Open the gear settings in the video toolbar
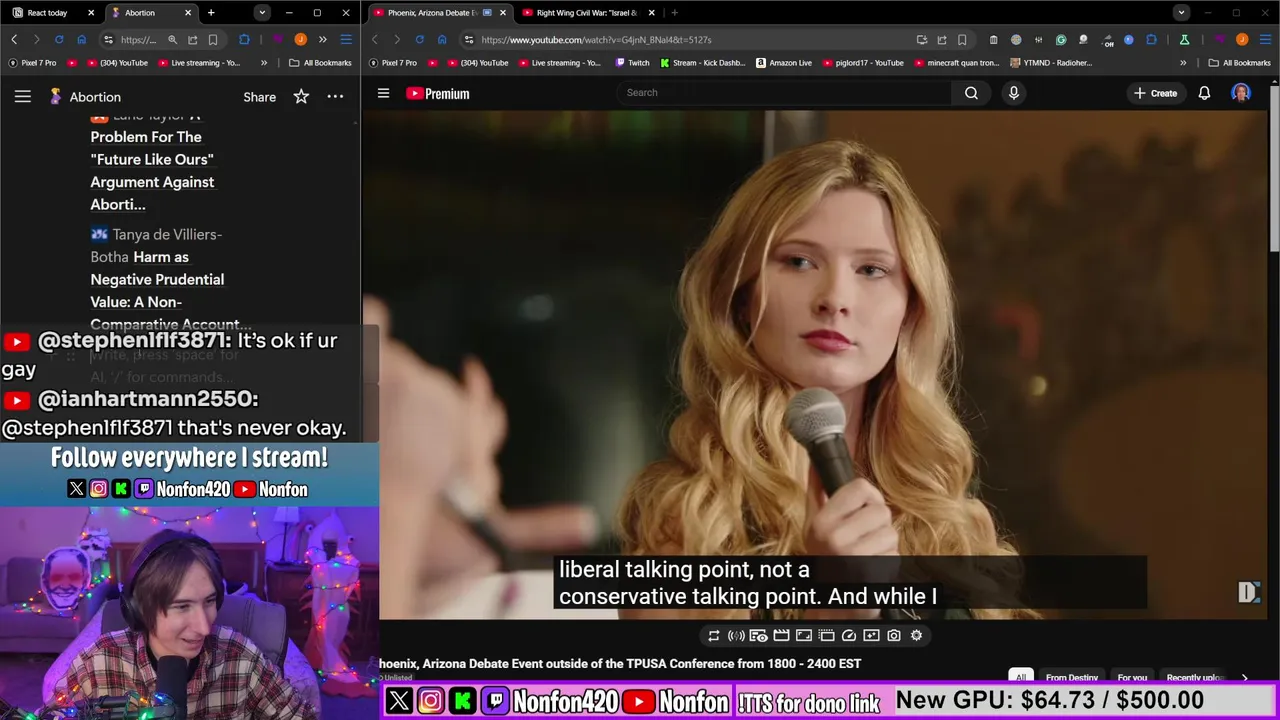1280x720 pixels. coord(916,635)
